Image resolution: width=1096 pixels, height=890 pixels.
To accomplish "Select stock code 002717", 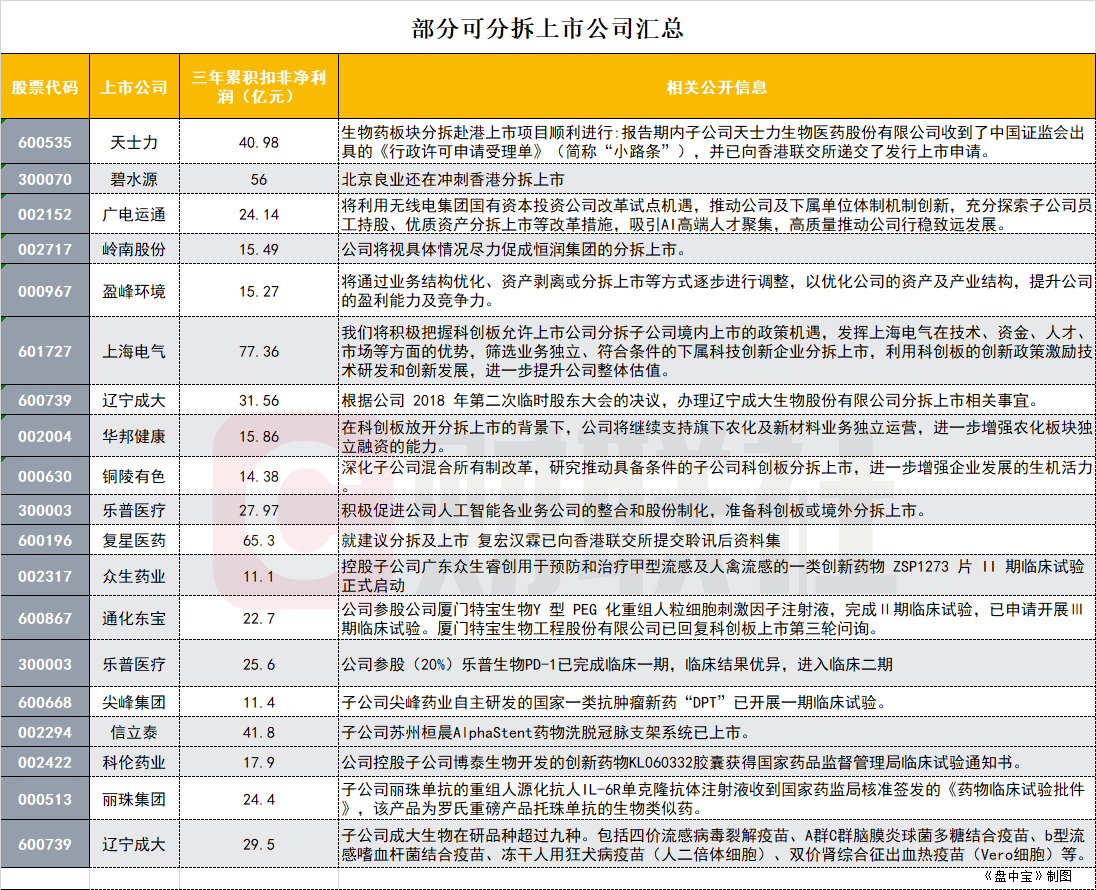I will [x=45, y=249].
